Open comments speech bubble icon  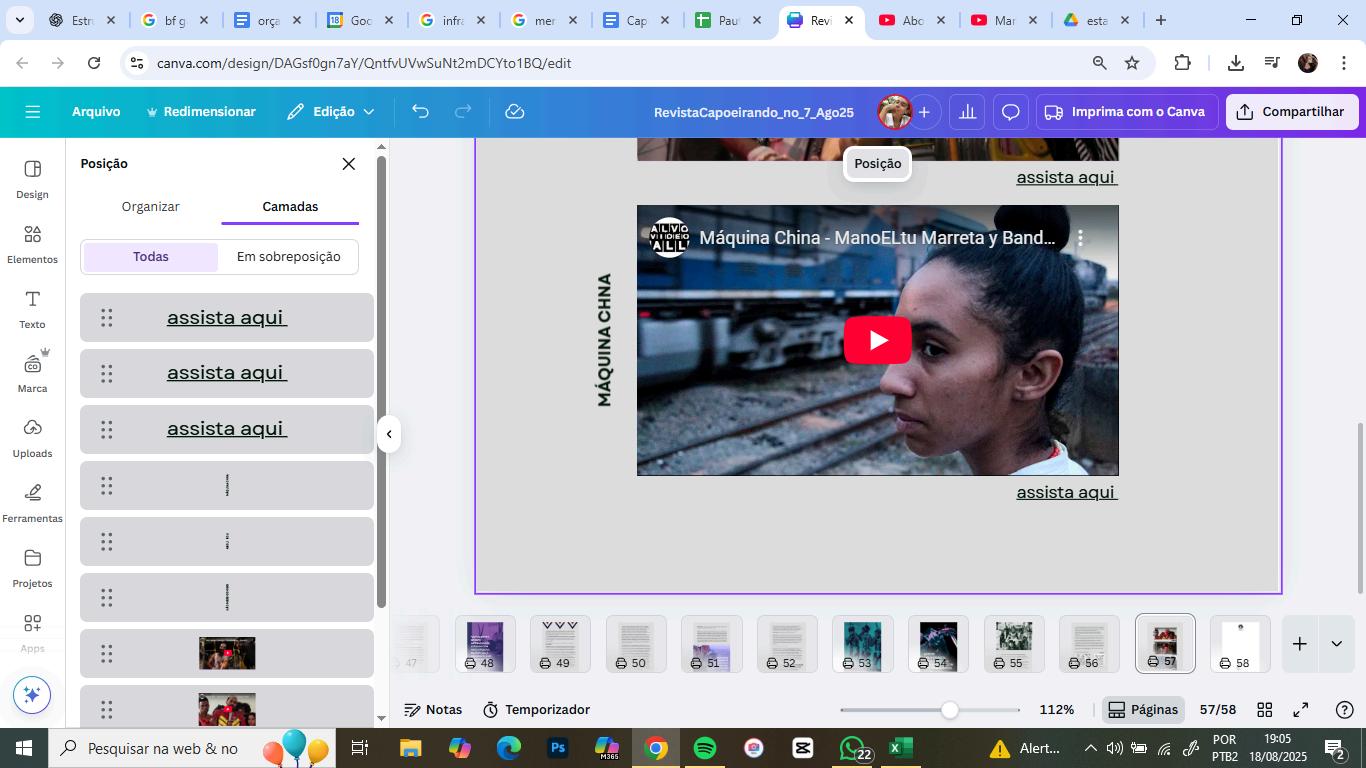click(1011, 112)
